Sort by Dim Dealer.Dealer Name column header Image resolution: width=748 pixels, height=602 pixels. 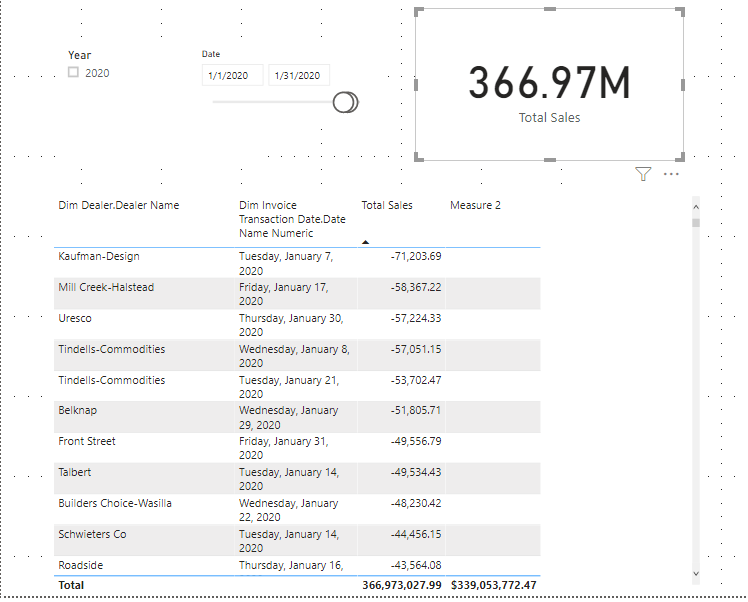[119, 205]
